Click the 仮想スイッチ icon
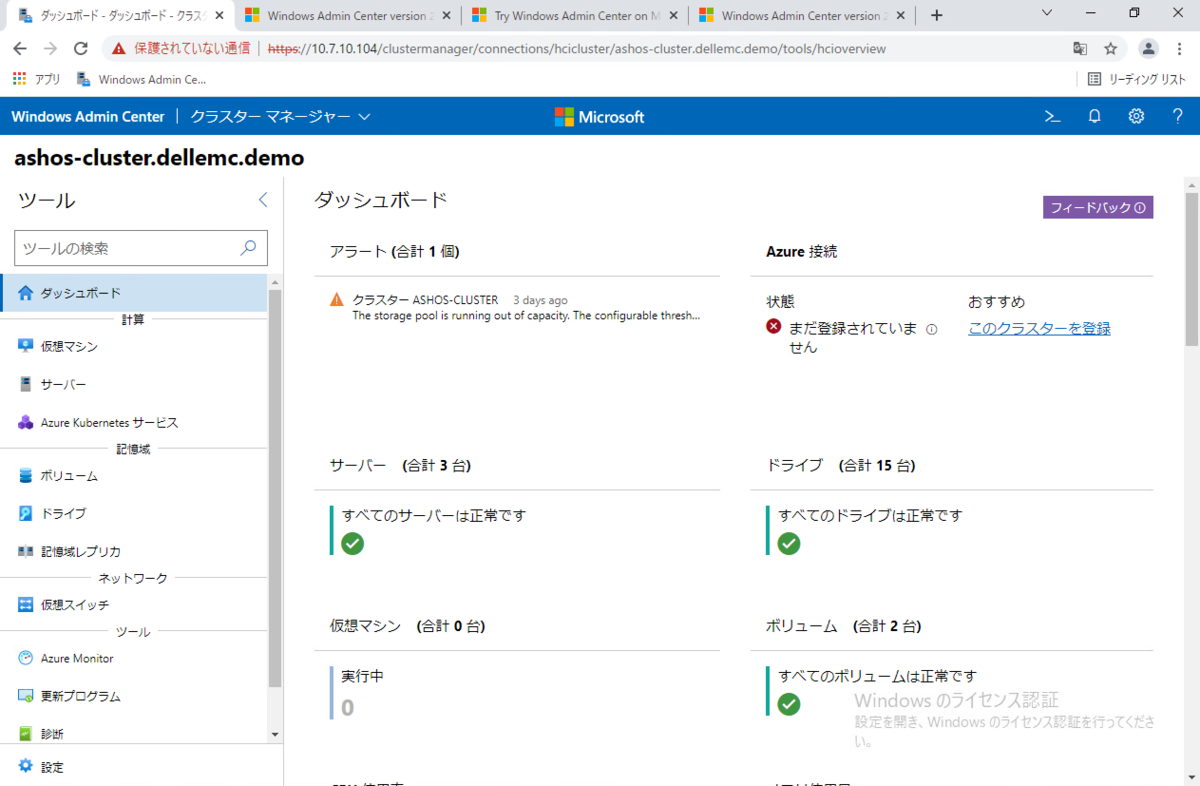Image resolution: width=1200 pixels, height=786 pixels. 26,605
